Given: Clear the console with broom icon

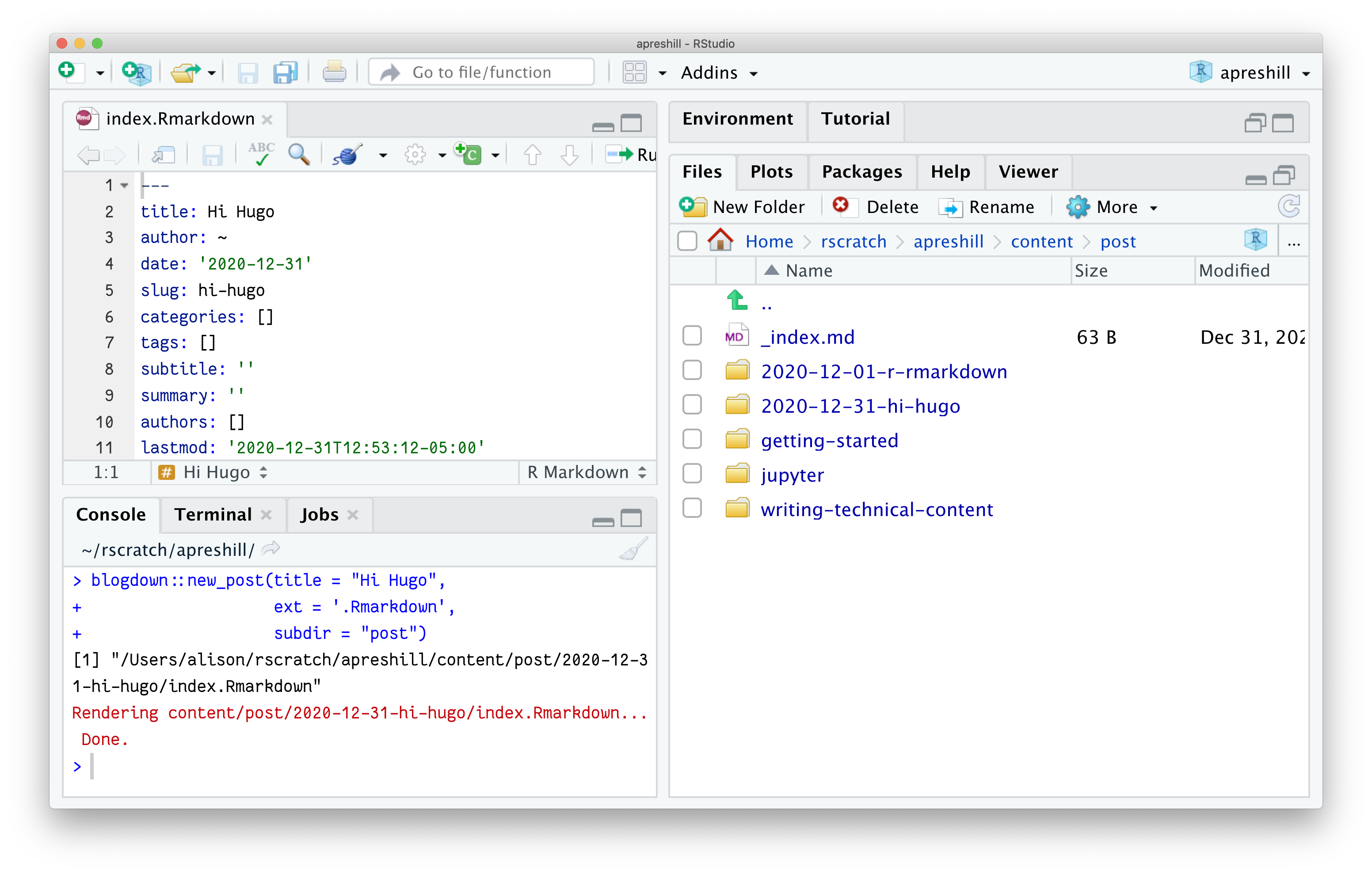Looking at the screenshot, I should click(x=633, y=549).
